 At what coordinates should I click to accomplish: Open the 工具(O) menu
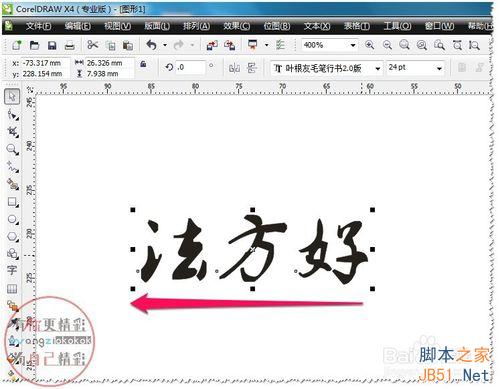coord(397,26)
